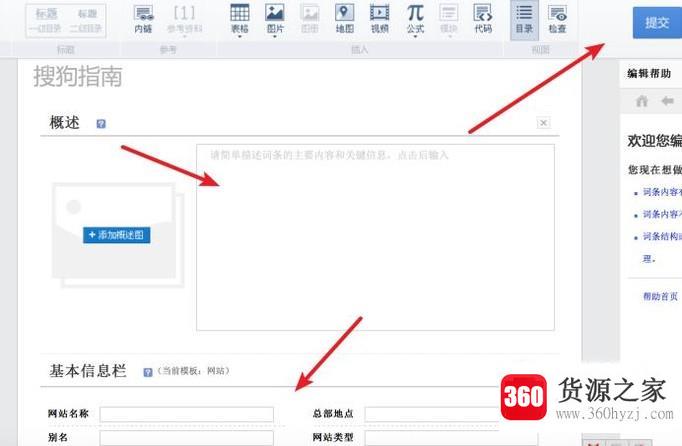Click the 当前模板：网站 label

coord(193,371)
